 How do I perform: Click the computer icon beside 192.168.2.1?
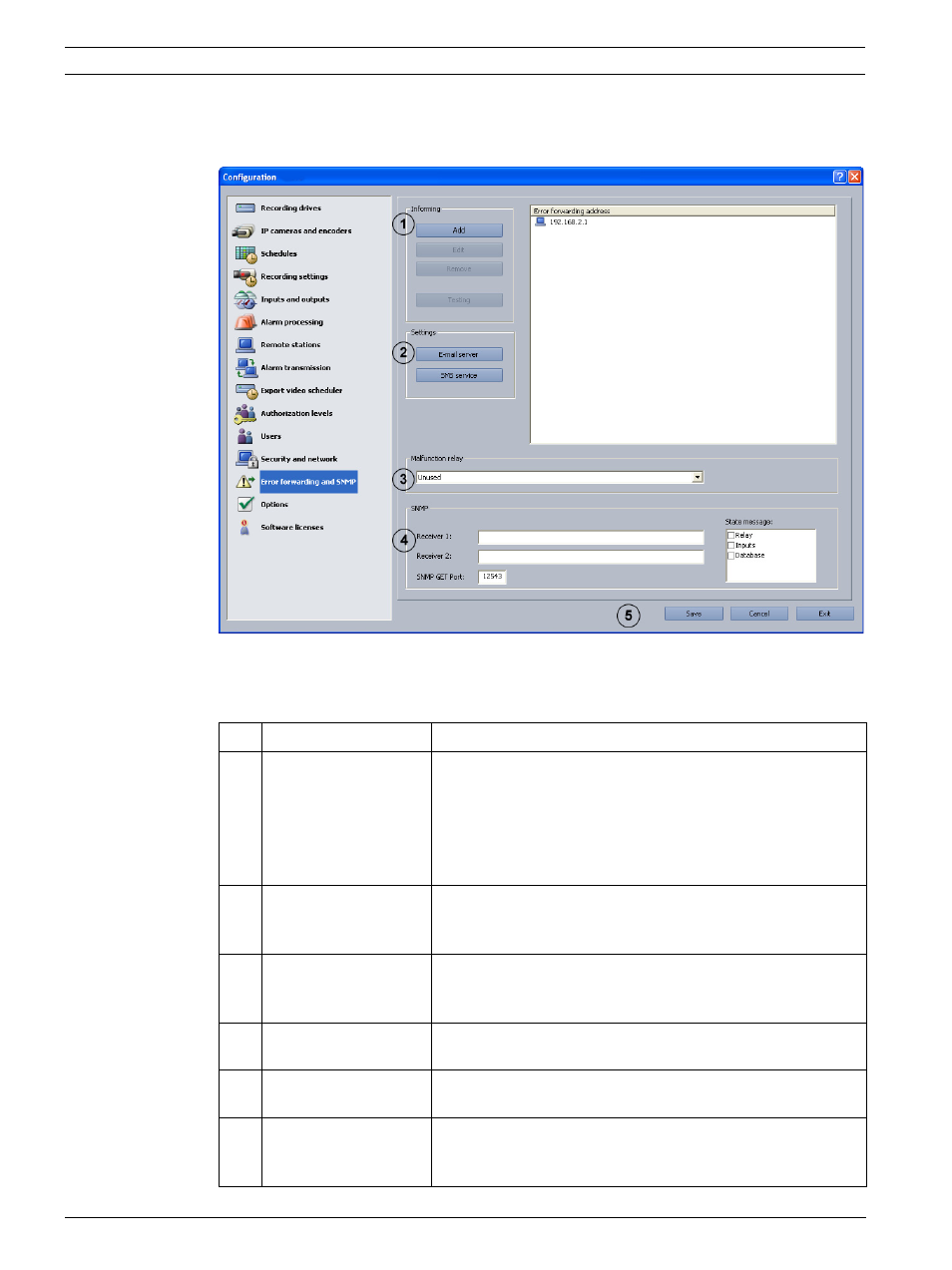[541, 221]
